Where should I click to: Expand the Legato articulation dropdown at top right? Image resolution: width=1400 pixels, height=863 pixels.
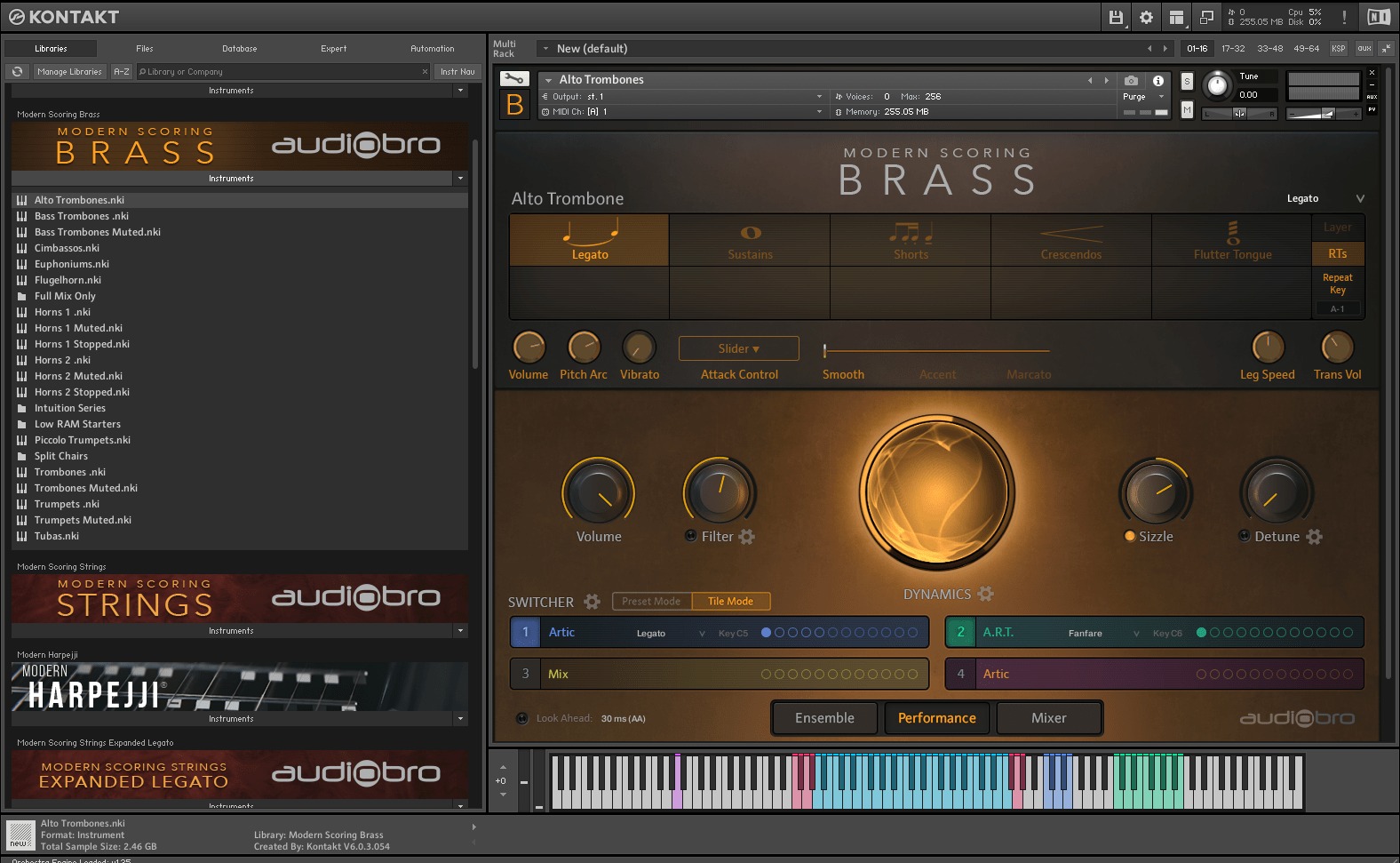(x=1359, y=198)
